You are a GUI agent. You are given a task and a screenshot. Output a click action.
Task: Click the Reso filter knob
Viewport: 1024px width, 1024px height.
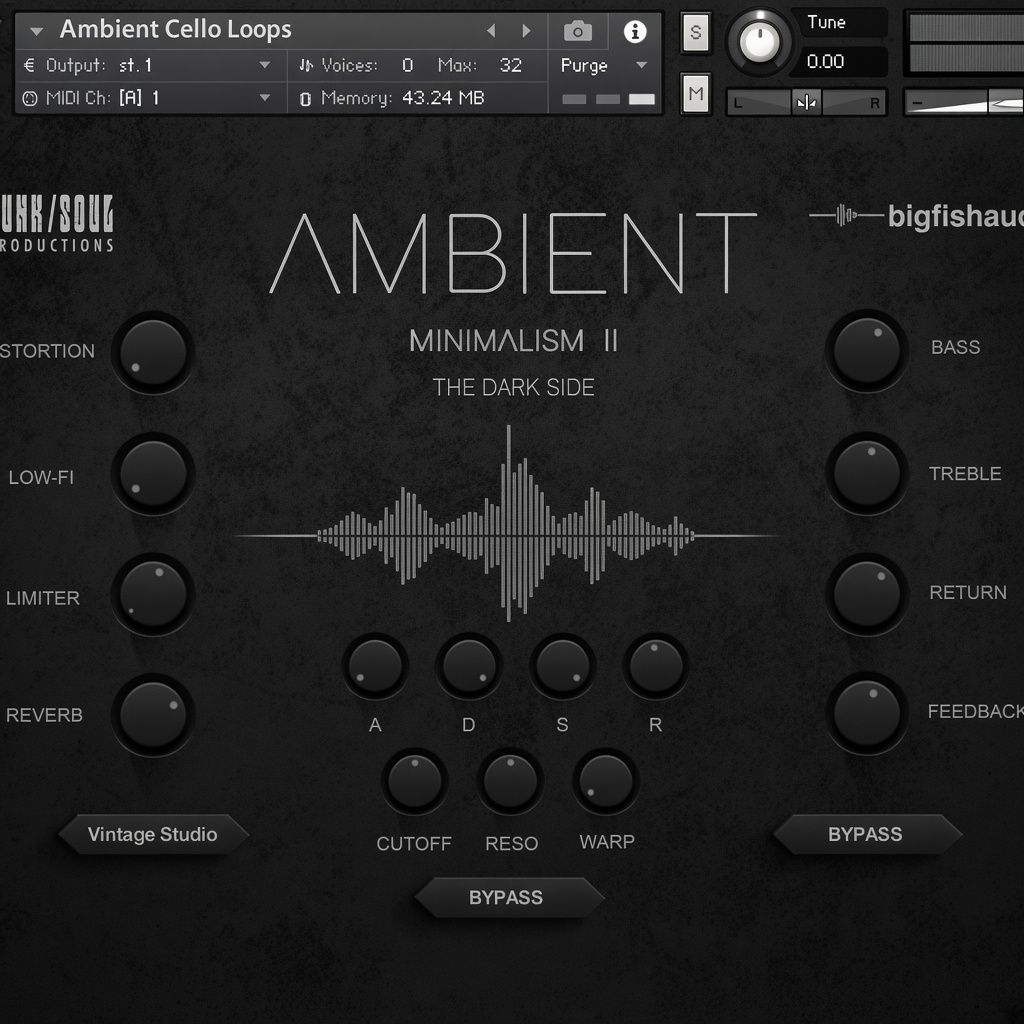510,781
